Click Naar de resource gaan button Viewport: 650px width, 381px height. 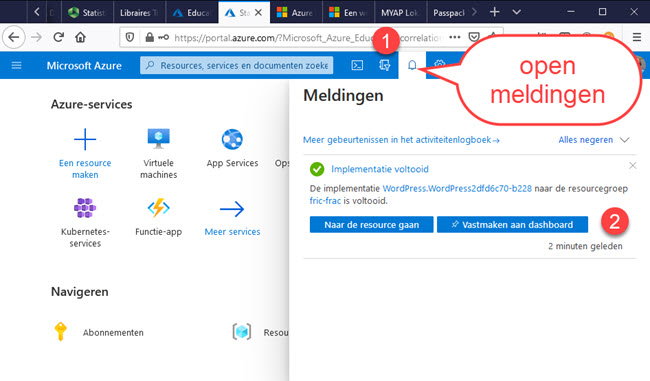(x=371, y=225)
